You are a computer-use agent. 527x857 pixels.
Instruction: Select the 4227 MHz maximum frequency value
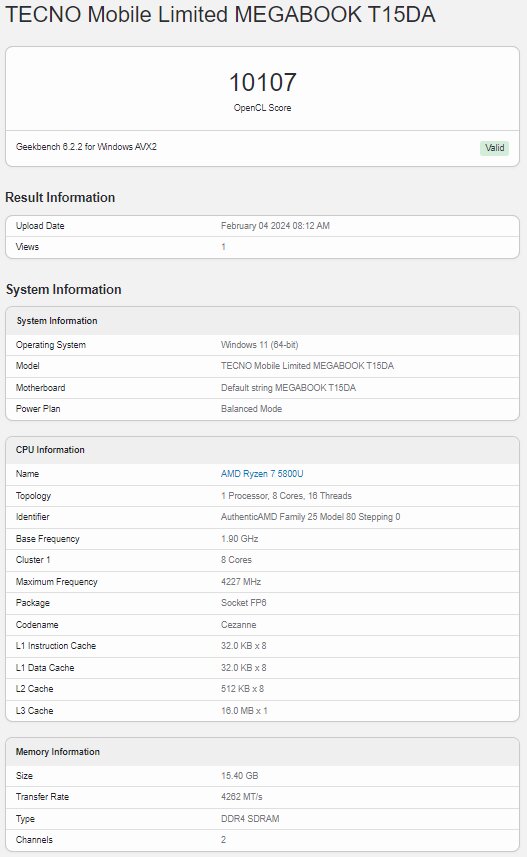(x=241, y=582)
